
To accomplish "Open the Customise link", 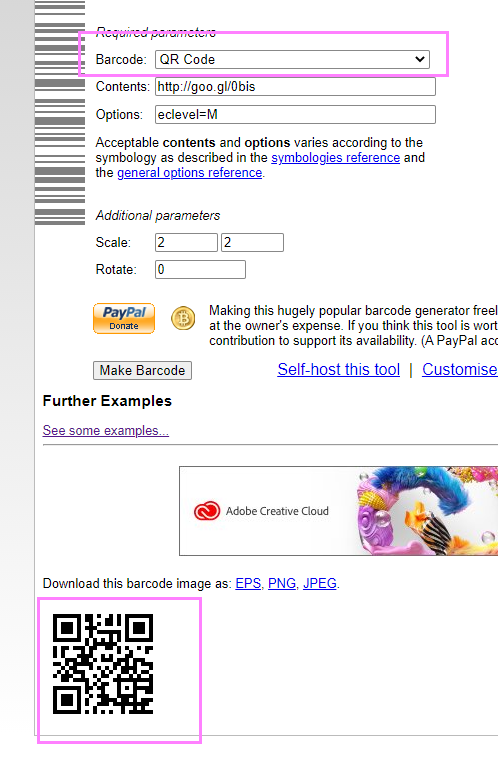I will click(x=460, y=369).
